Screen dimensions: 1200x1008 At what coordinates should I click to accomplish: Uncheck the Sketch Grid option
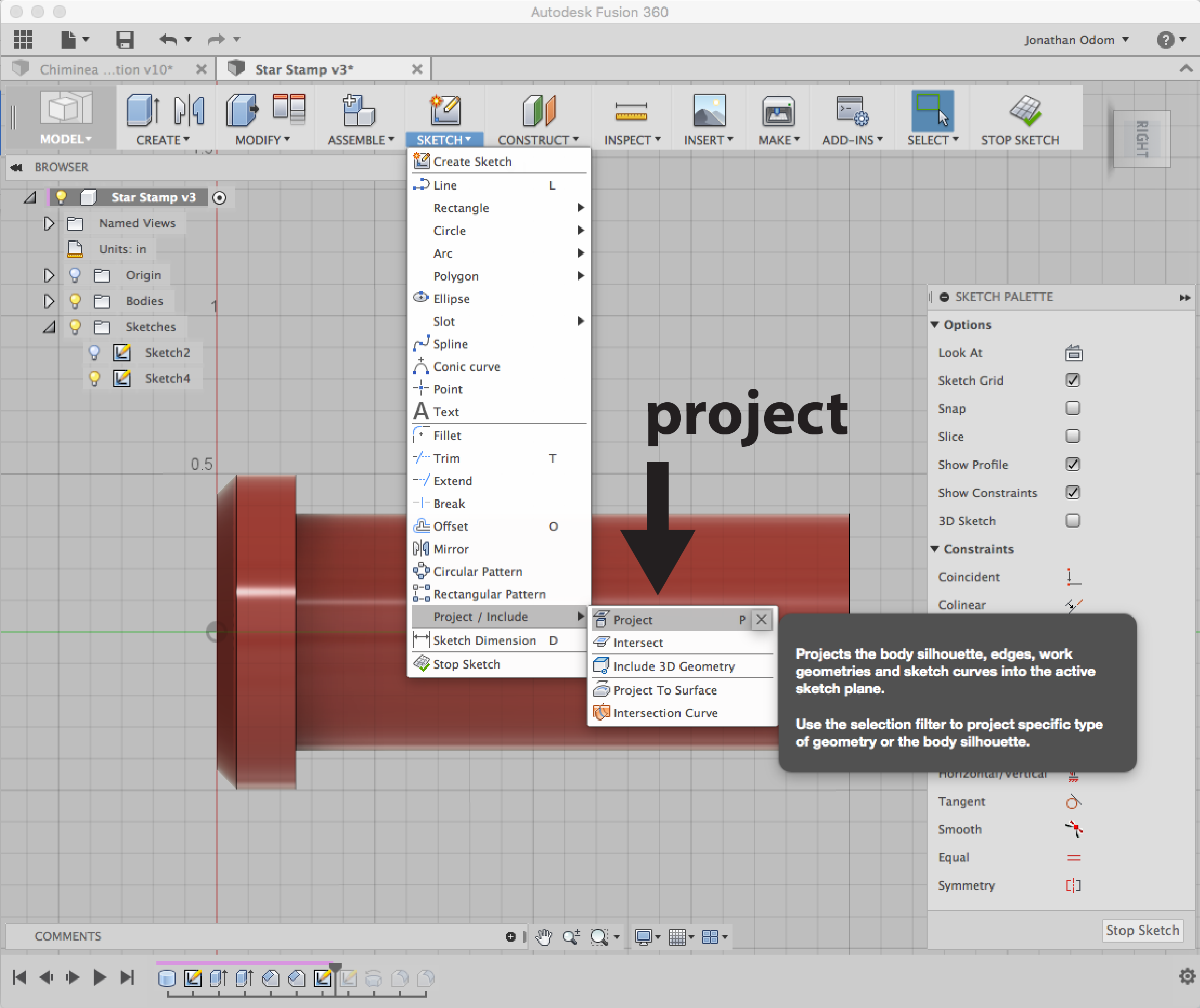[x=1073, y=381]
